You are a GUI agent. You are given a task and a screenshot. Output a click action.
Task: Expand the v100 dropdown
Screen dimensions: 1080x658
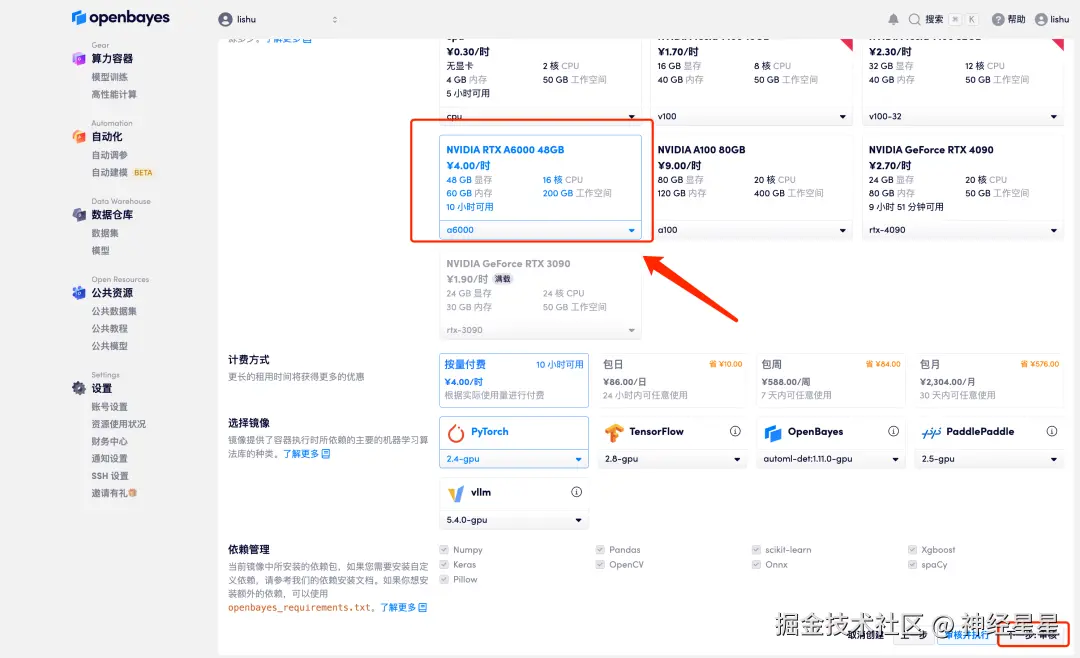(751, 116)
